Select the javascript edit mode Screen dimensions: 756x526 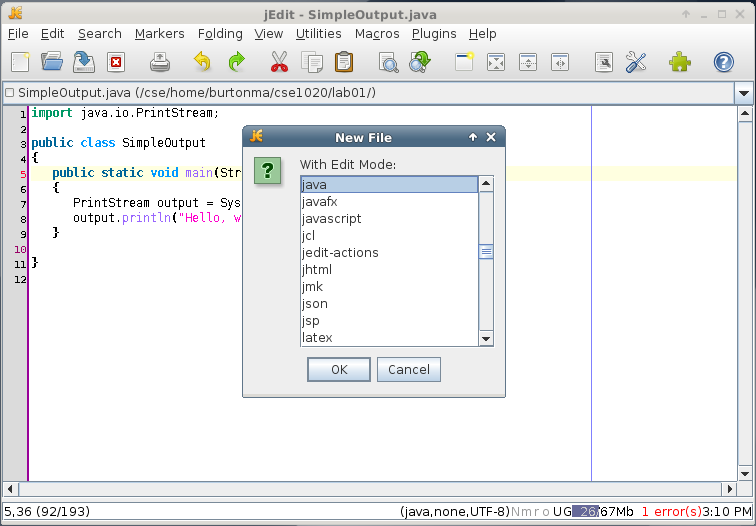[389, 218]
